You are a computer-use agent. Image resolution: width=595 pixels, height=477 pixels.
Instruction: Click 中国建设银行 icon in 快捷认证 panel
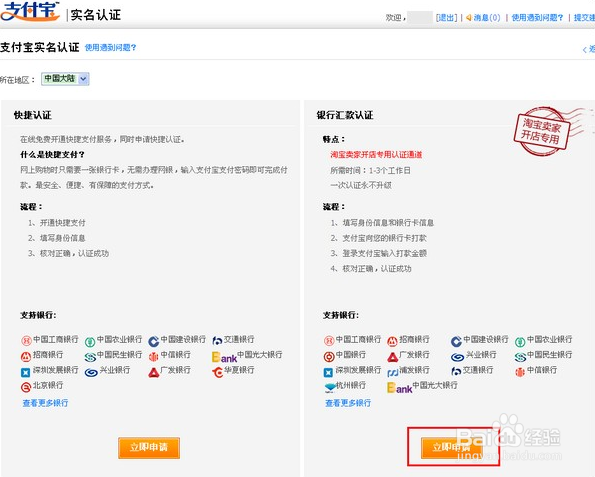tap(154, 342)
